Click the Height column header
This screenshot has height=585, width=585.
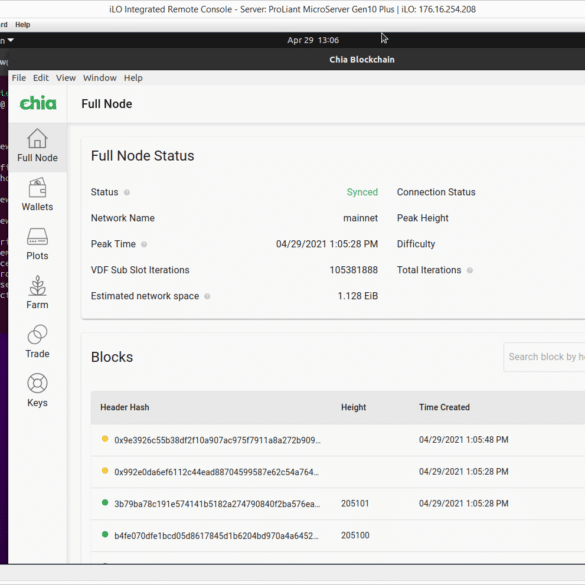pos(353,407)
